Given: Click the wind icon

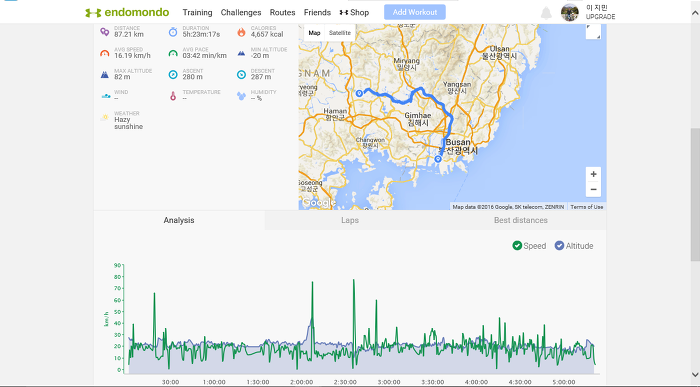Looking at the screenshot, I should 105,96.
